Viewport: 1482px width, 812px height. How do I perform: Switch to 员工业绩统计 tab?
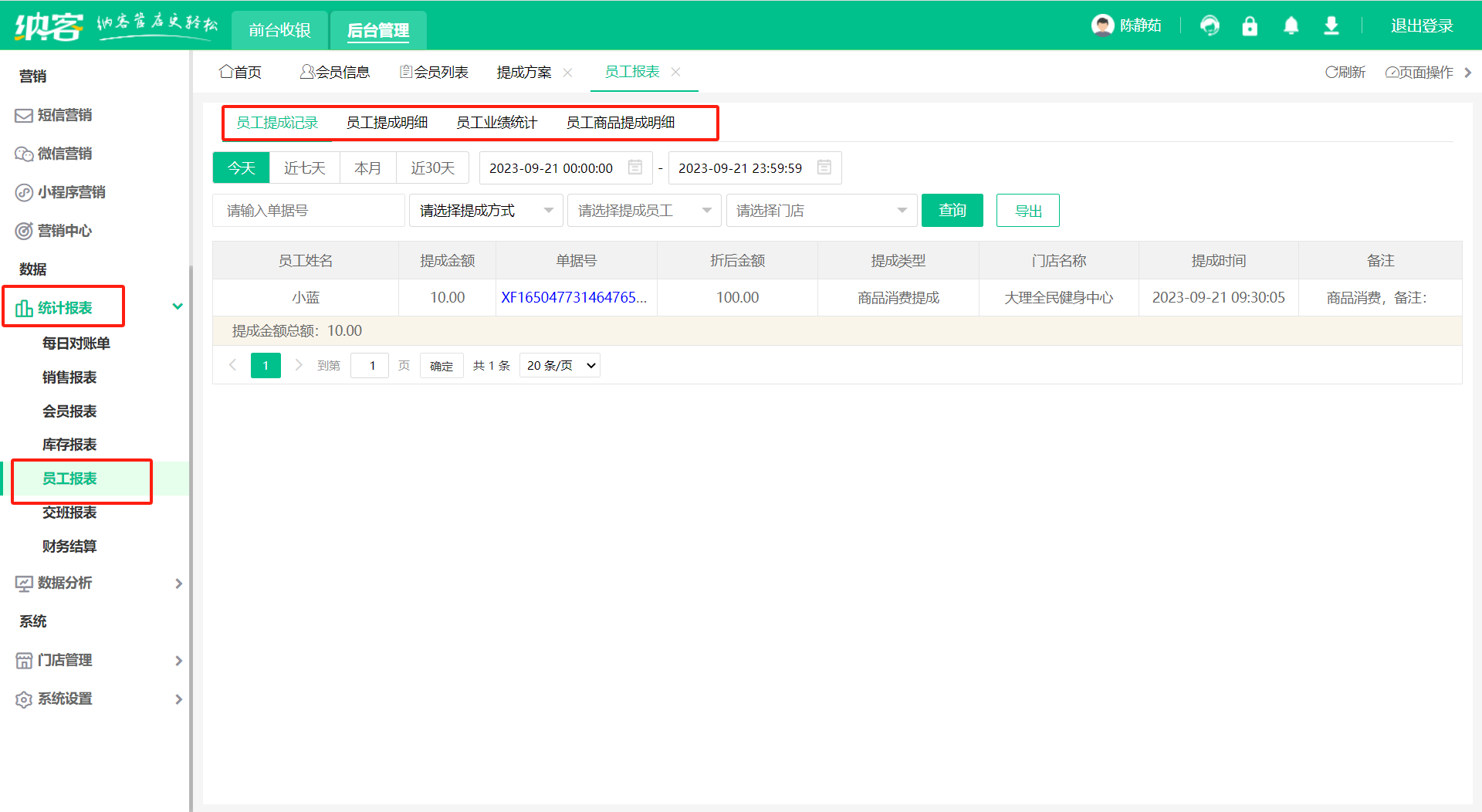pyautogui.click(x=496, y=123)
